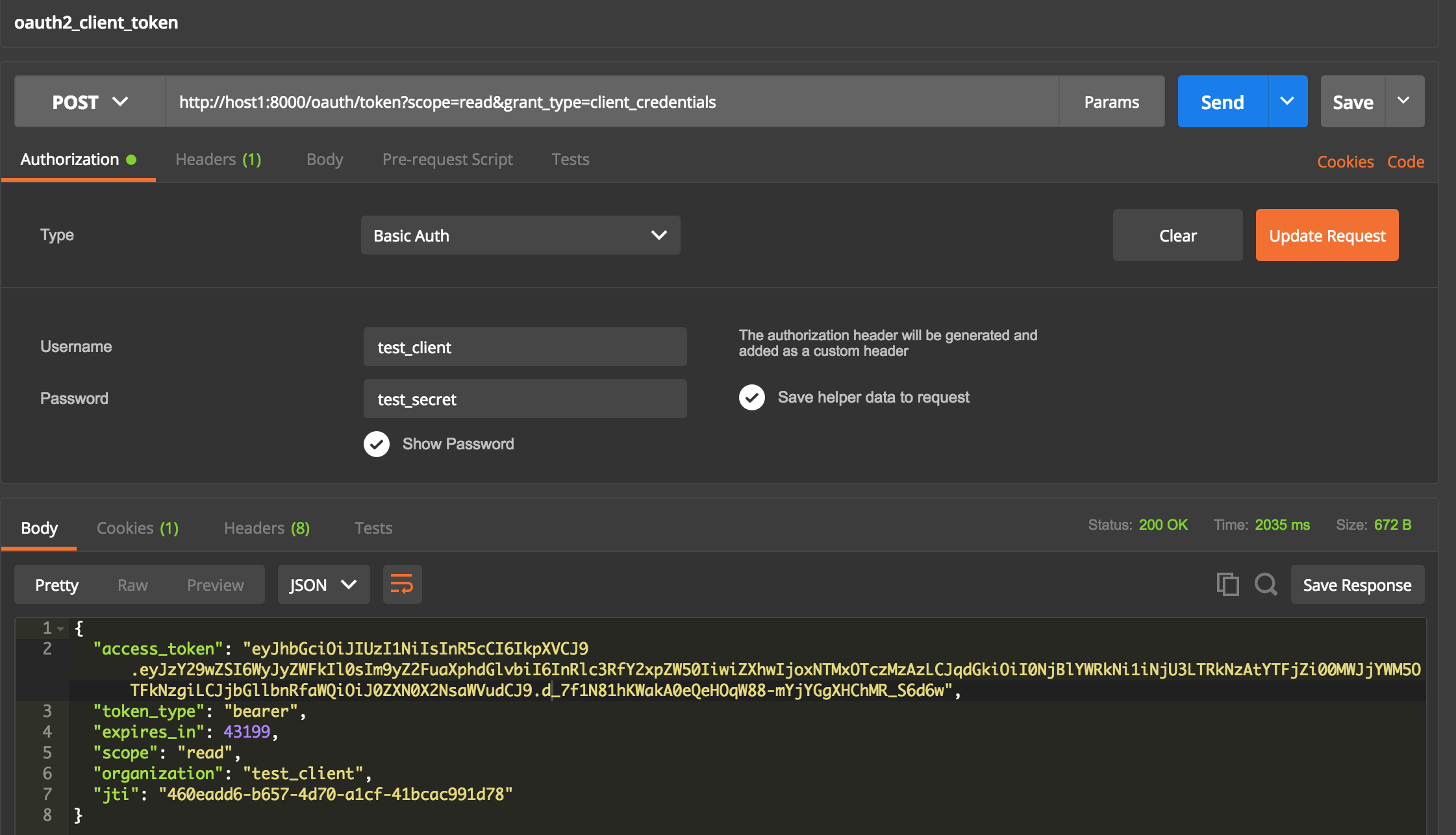Screen dimensions: 1456x835
Task: Toggle the line wrap icon
Action: [x=402, y=584]
